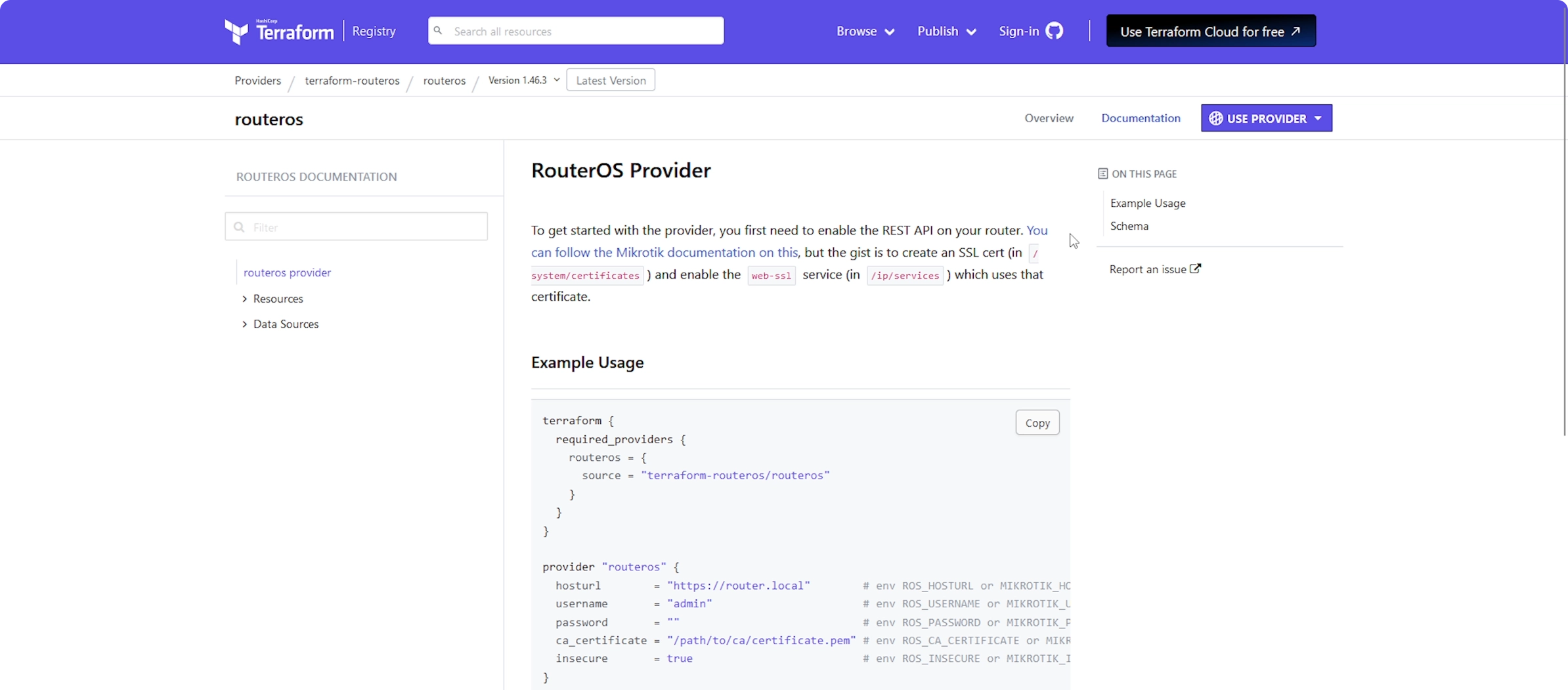Click the filter magnifier icon in sidebar
1568x690 pixels.
tap(240, 227)
